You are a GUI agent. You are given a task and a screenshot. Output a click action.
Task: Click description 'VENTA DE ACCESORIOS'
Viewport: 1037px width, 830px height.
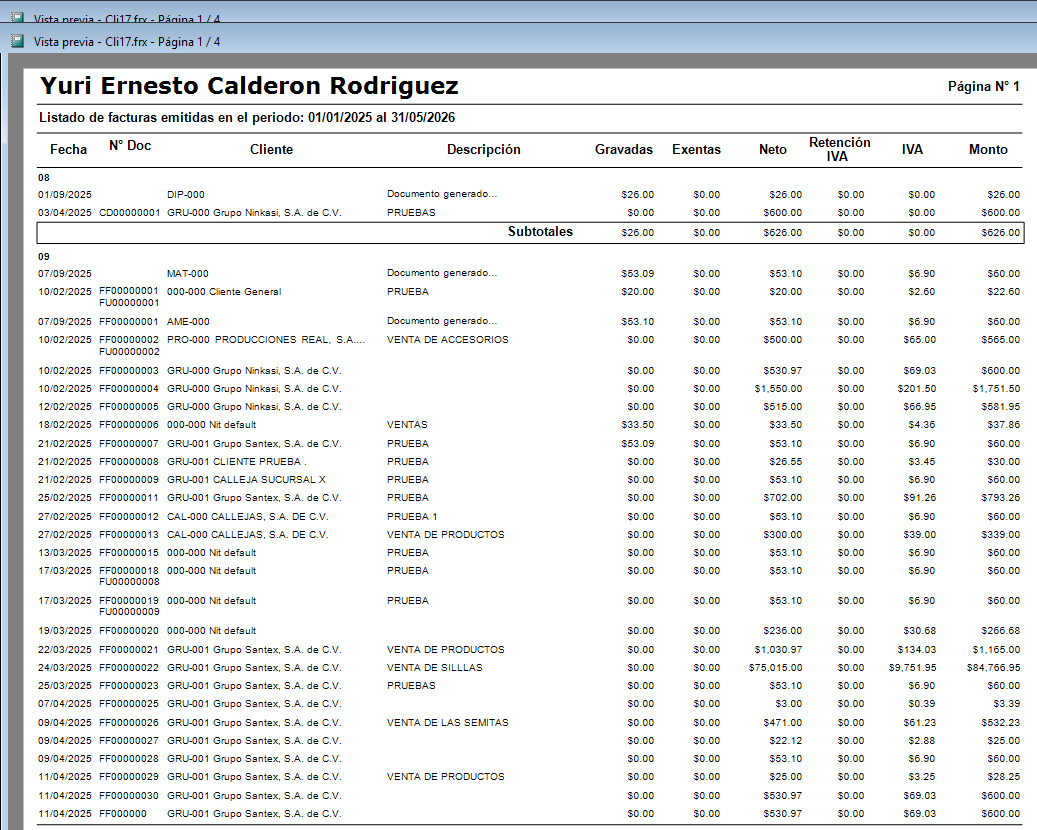[448, 339]
